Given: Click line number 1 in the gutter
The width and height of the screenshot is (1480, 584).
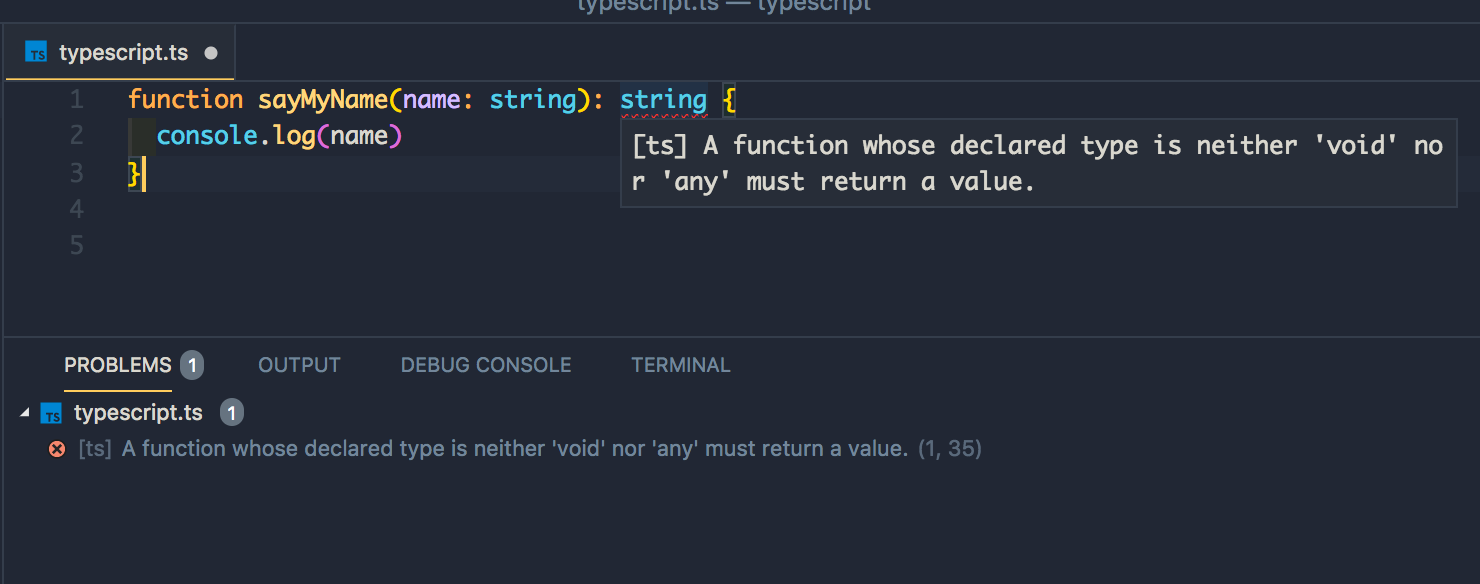Looking at the screenshot, I should pyautogui.click(x=77, y=100).
